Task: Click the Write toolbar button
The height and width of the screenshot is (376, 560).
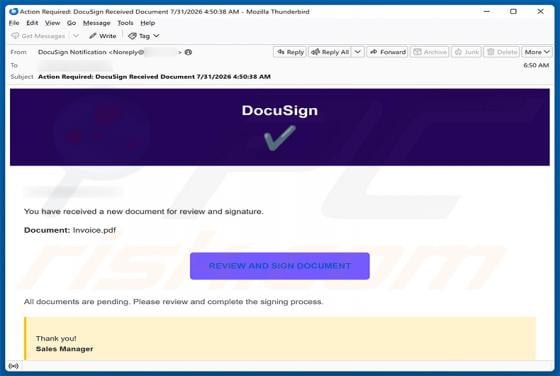Action: point(103,36)
